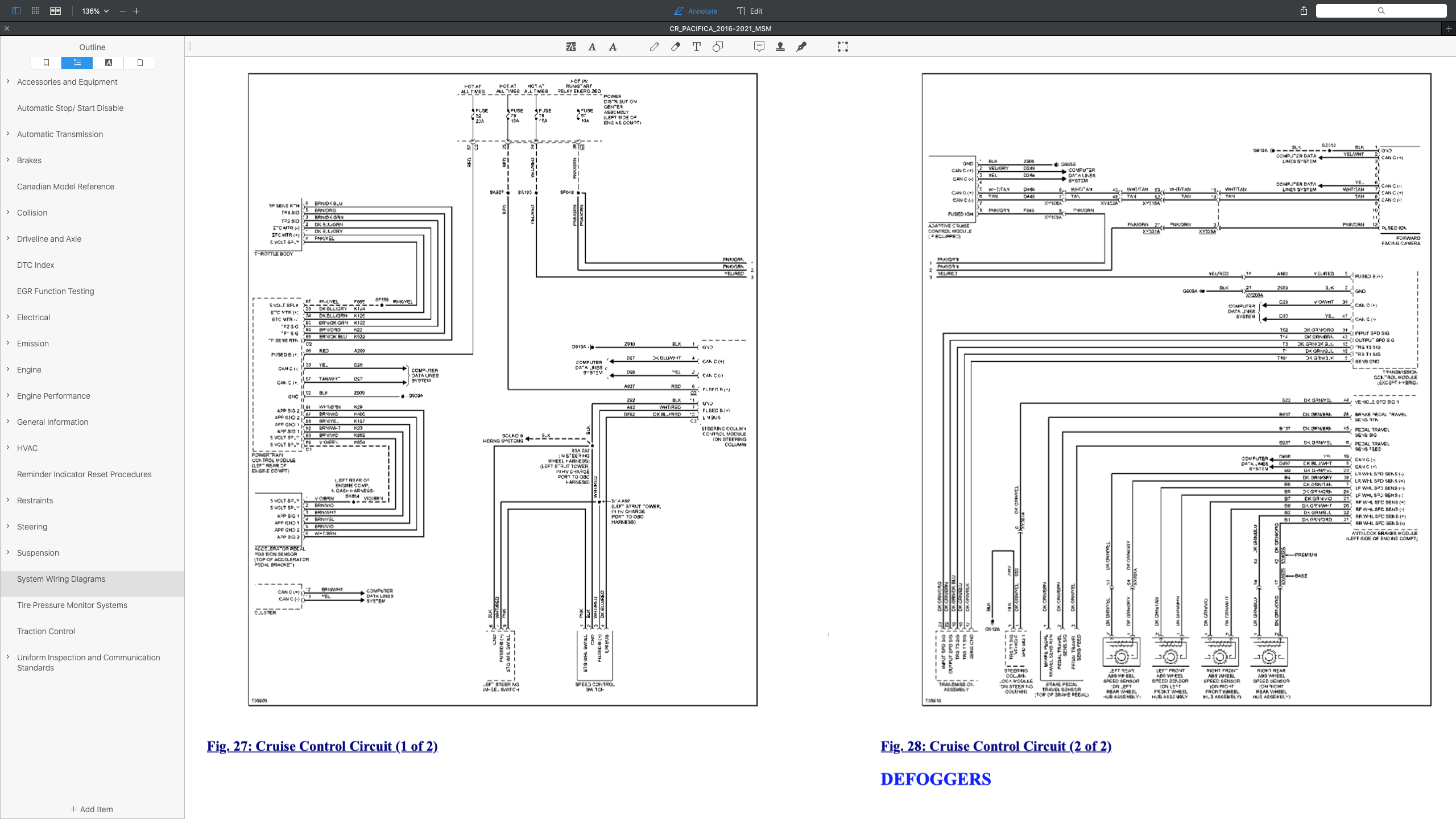Add a Note comment

759,47
